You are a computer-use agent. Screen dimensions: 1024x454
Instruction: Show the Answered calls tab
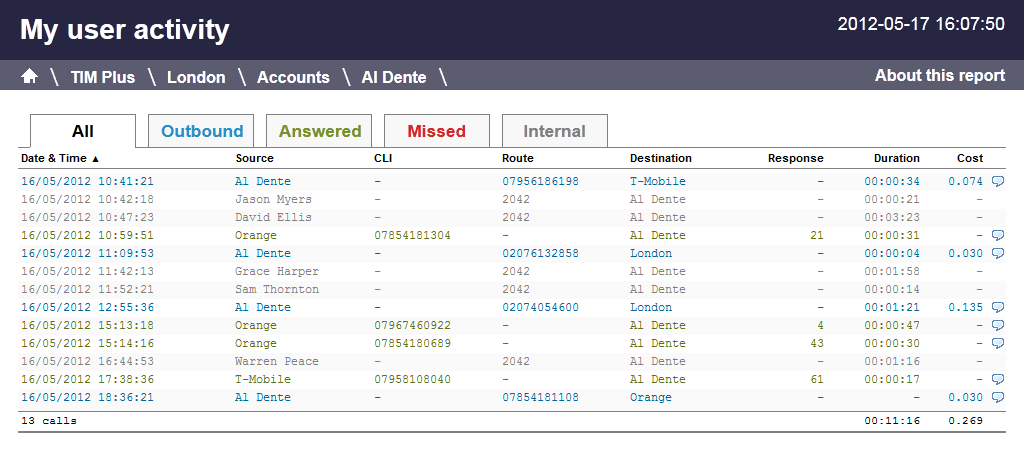[x=320, y=131]
